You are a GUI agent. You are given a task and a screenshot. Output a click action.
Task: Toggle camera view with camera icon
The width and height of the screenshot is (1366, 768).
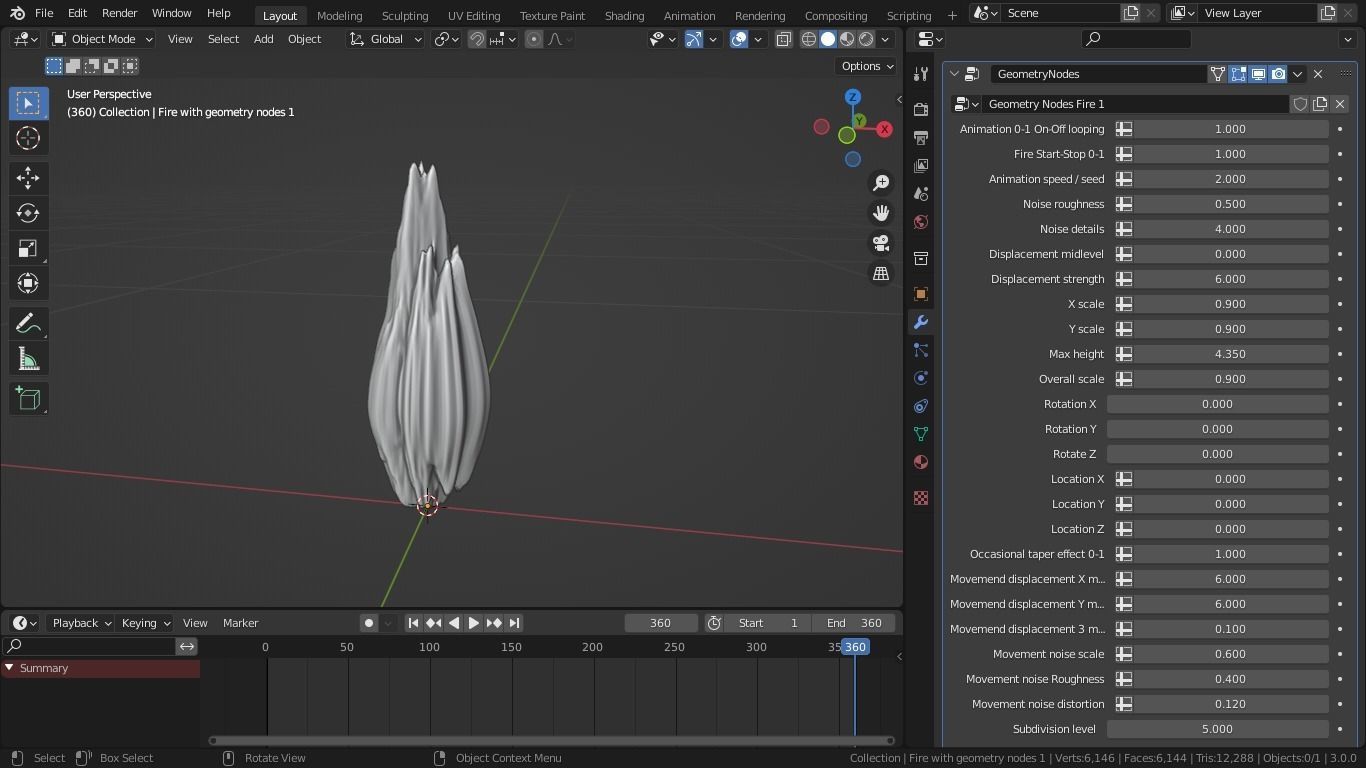(881, 243)
